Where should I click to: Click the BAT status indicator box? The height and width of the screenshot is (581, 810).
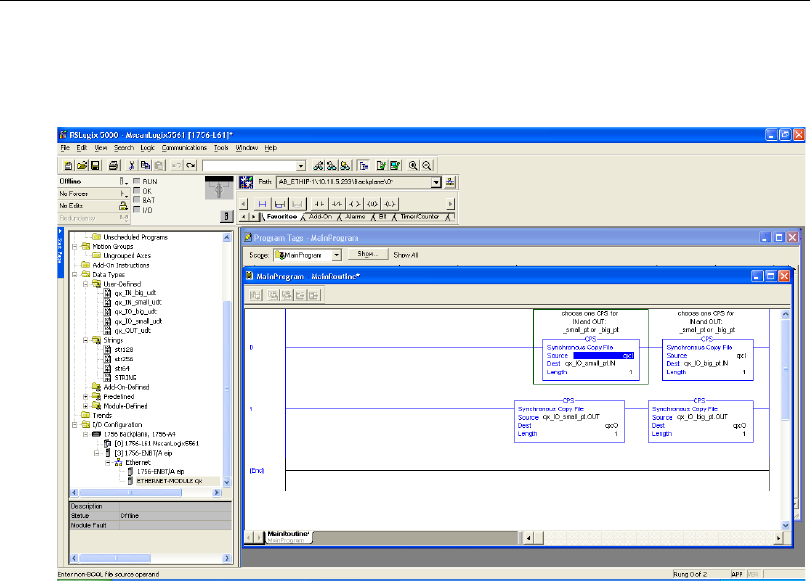(x=137, y=199)
